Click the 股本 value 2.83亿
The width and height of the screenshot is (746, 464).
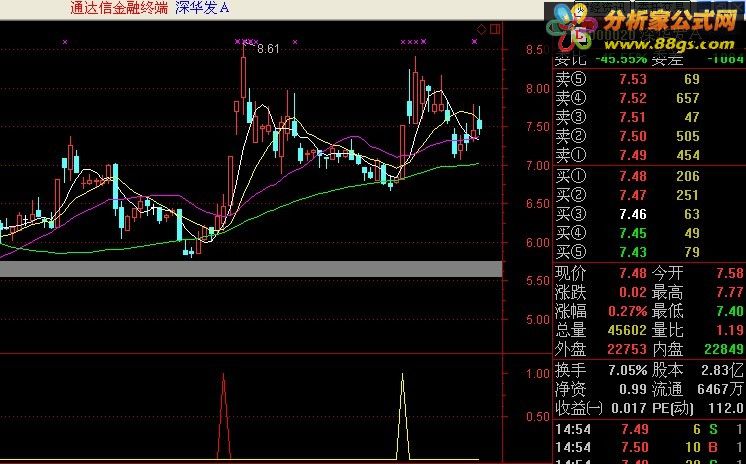click(x=722, y=370)
